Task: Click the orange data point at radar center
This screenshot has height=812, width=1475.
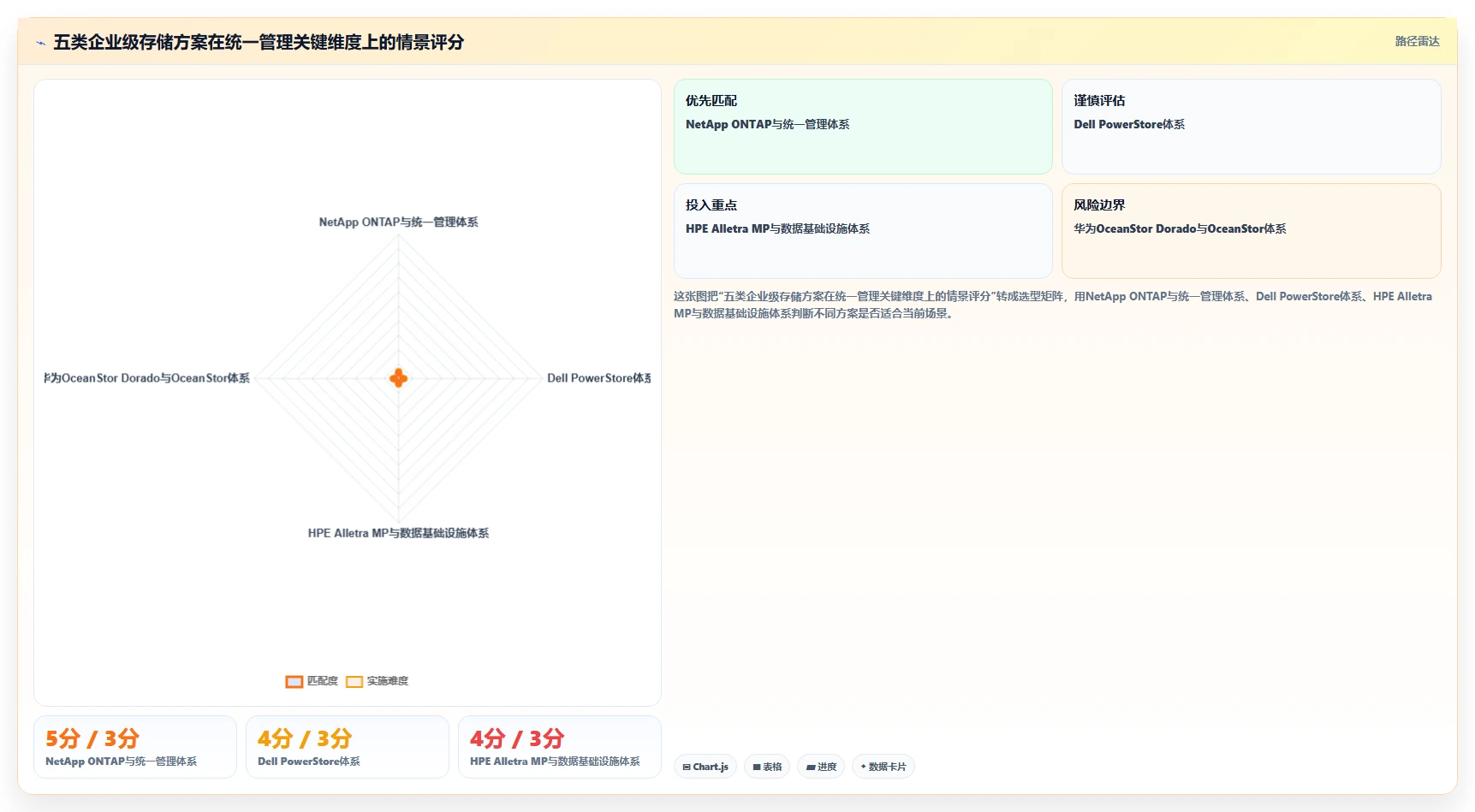Action: (398, 378)
